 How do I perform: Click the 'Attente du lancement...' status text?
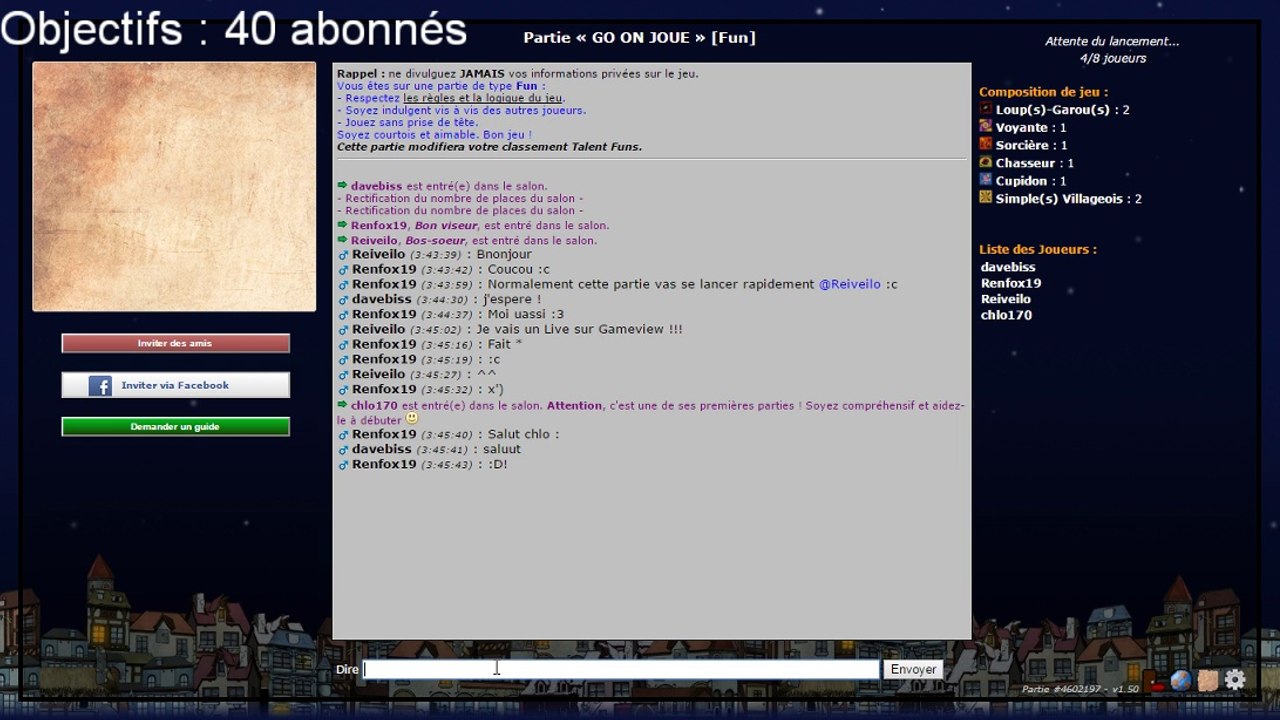point(1112,42)
